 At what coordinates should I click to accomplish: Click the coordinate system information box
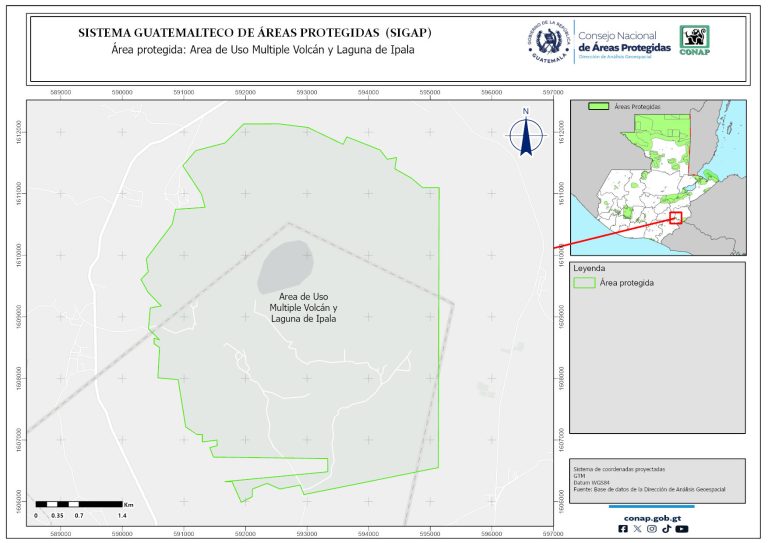point(658,481)
